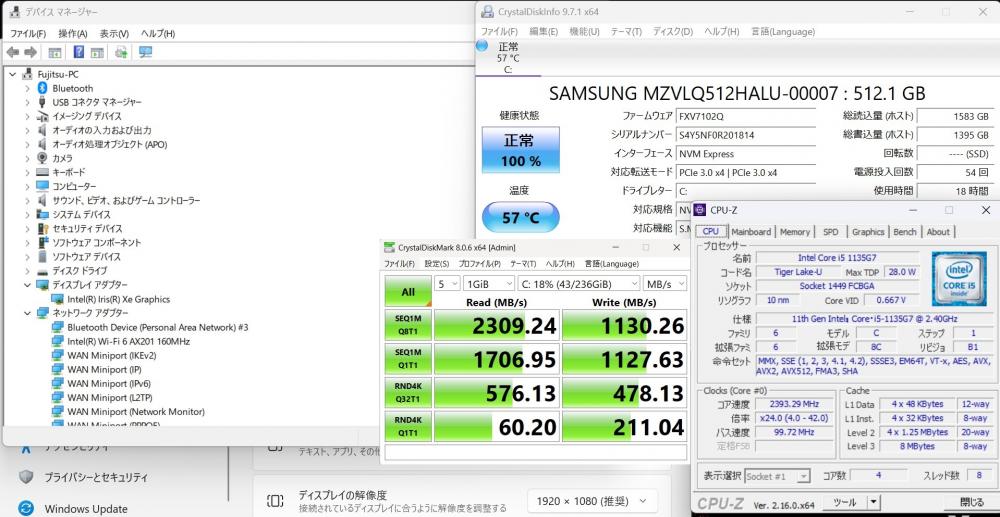Click the RND4K Q1T1 test button
The width and height of the screenshot is (1000, 517).
(408, 426)
